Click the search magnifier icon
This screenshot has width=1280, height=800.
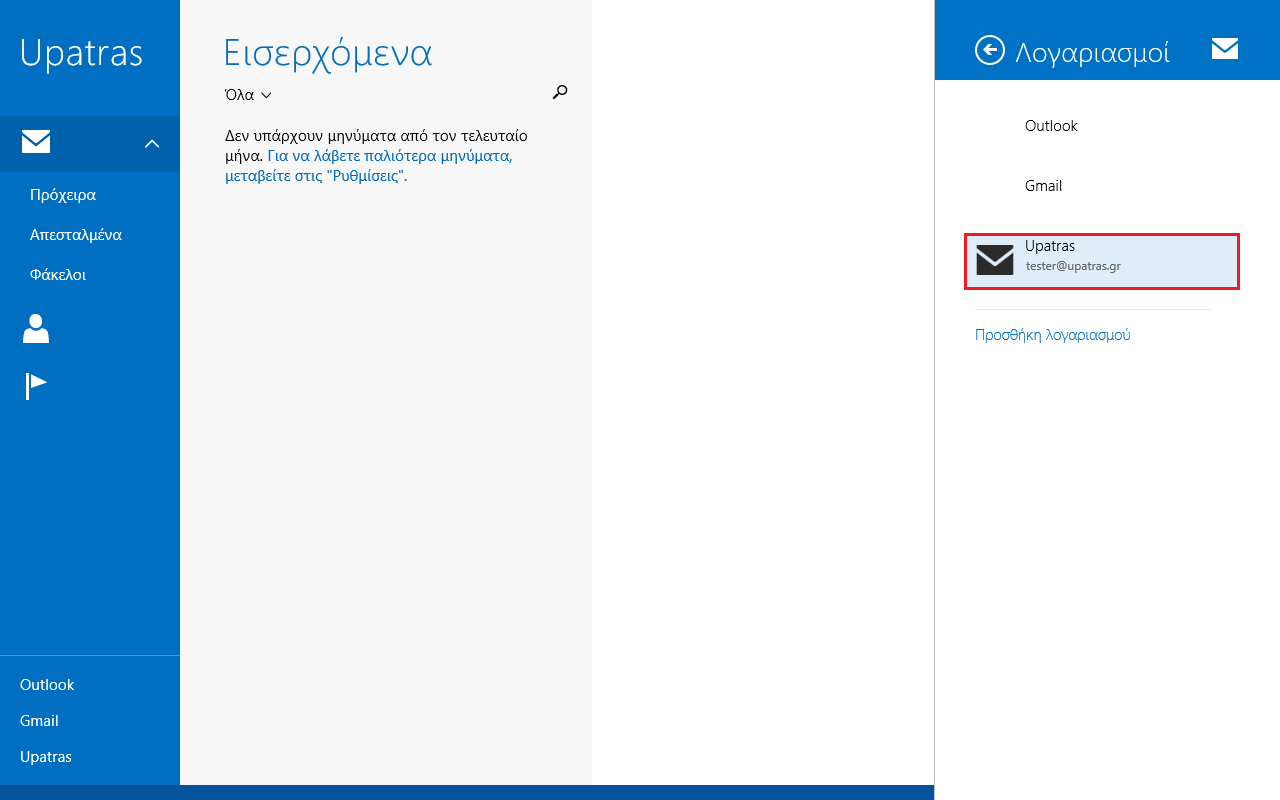(x=560, y=92)
